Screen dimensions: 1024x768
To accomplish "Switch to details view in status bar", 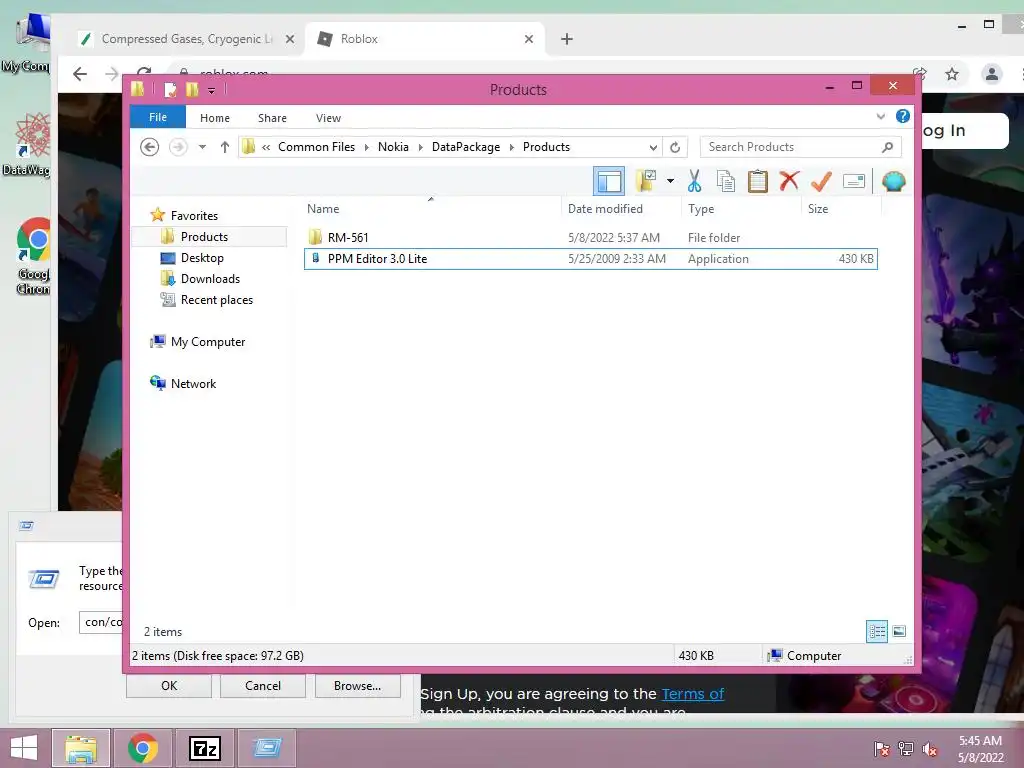I will pyautogui.click(x=876, y=631).
